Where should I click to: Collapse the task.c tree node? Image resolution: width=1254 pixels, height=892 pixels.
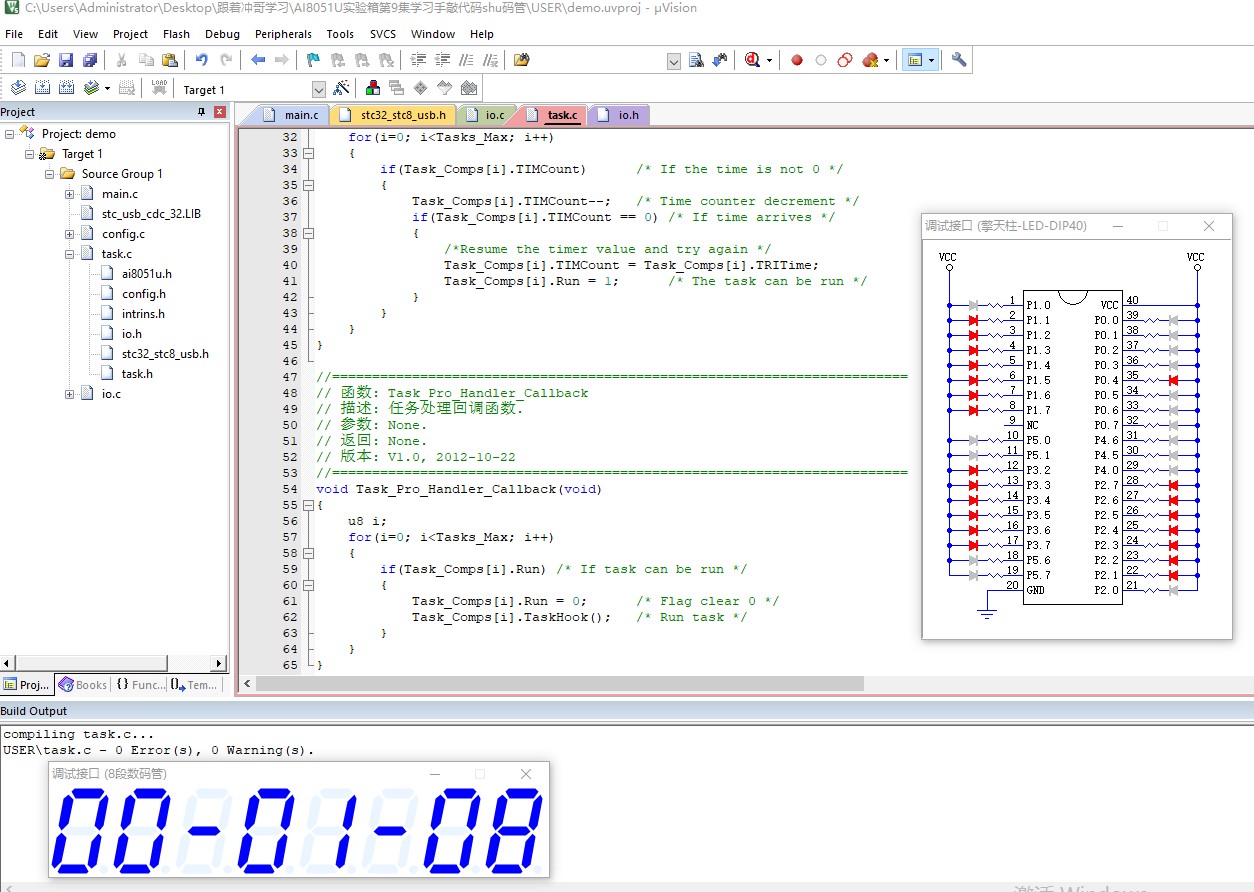[x=70, y=254]
